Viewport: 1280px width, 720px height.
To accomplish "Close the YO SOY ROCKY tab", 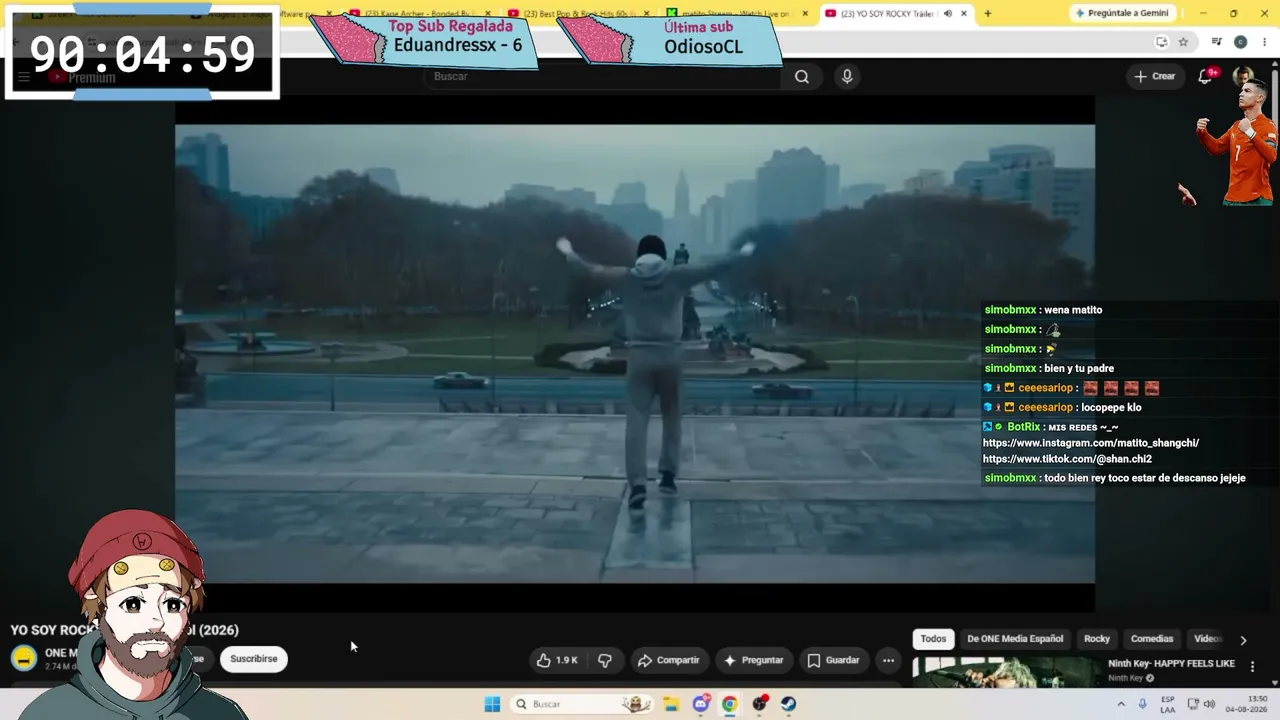I will click(964, 14).
